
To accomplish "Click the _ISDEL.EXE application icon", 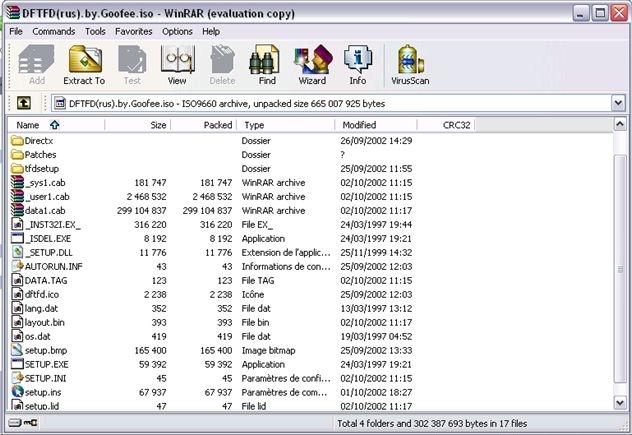I will [17, 238].
